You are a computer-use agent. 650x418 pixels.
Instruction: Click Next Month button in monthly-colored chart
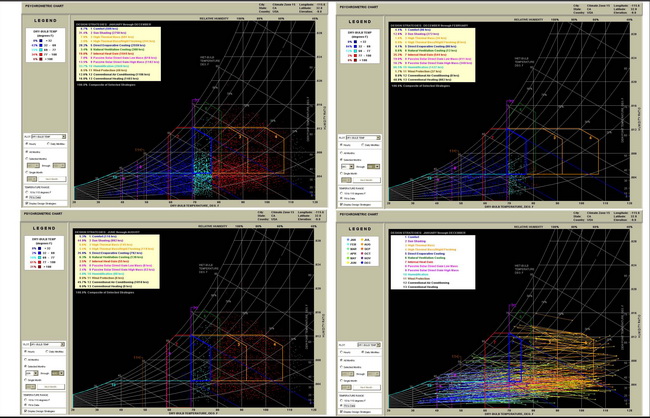[x=366, y=387]
